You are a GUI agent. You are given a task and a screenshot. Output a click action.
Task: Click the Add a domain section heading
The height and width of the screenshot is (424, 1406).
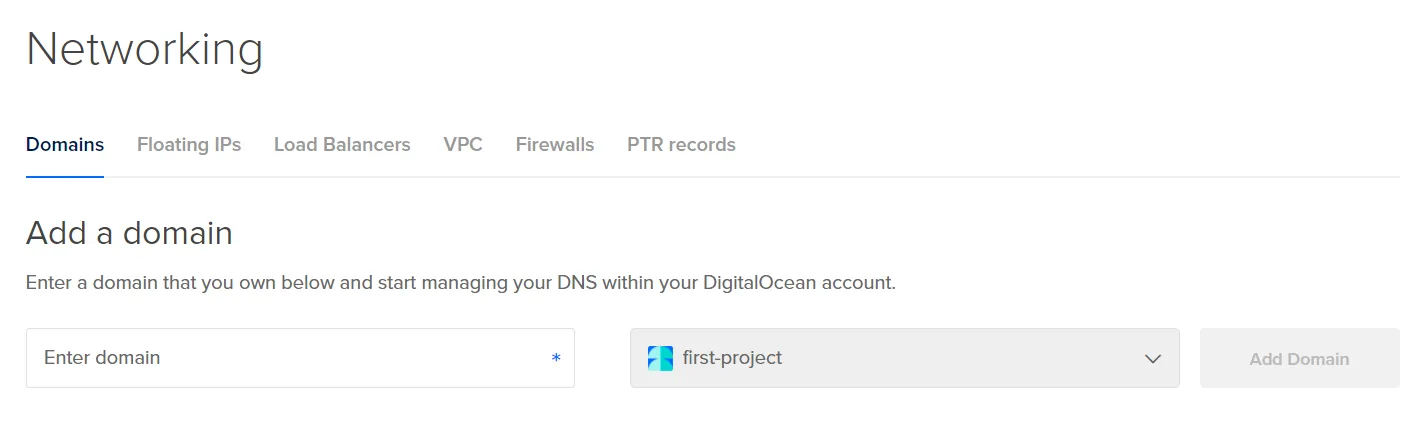(129, 233)
